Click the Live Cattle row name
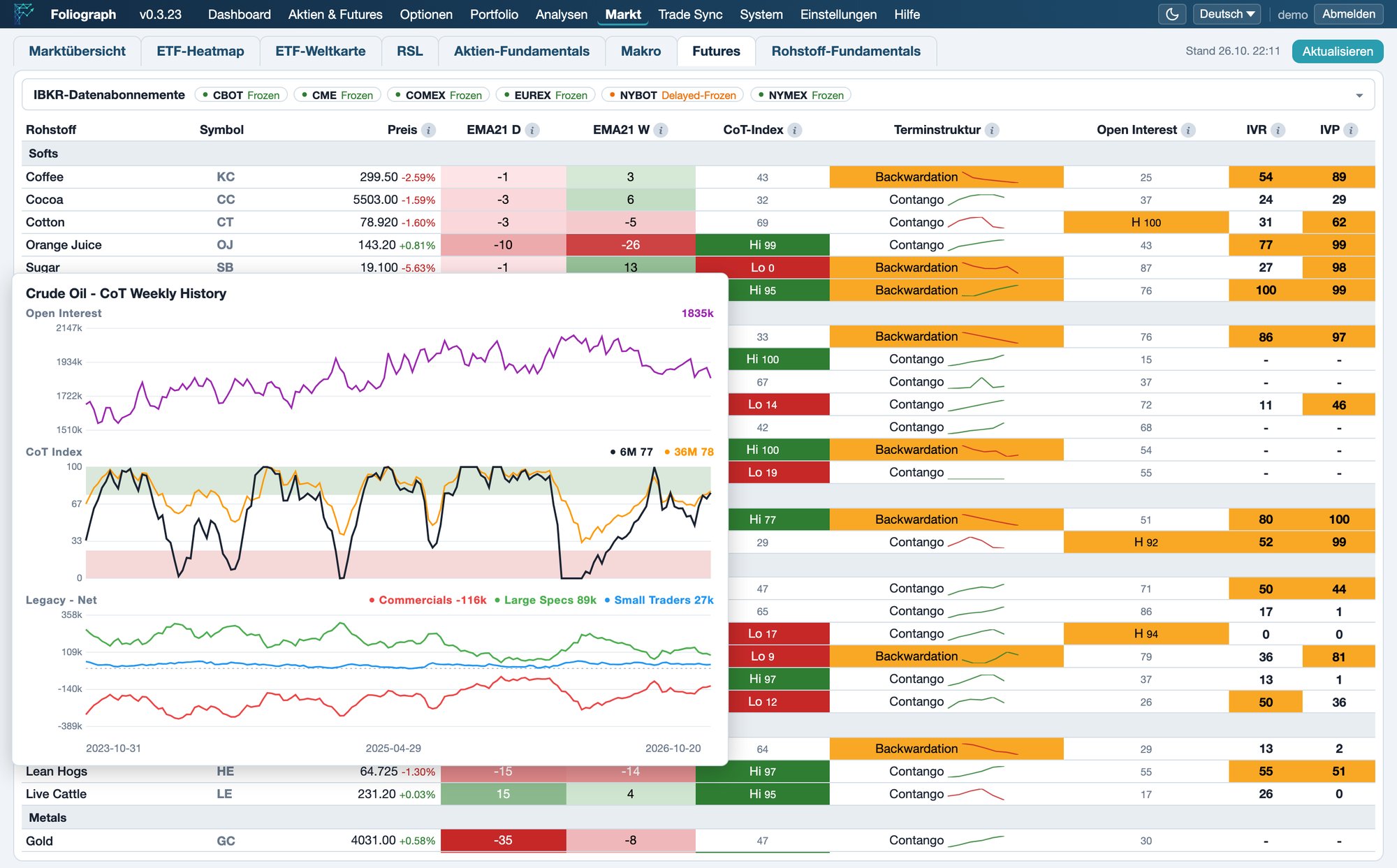Screen dimensions: 1397x868 pyautogui.click(x=56, y=794)
